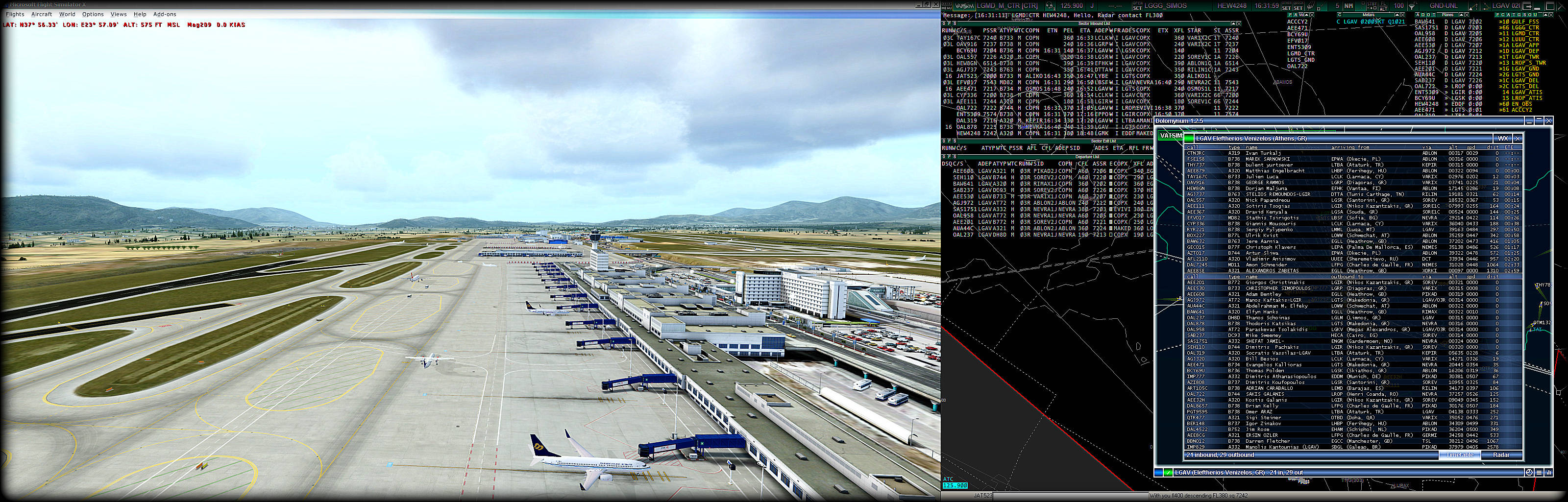Close the Sector Inbound List
The image size is (1568, 502).
coord(1239,24)
